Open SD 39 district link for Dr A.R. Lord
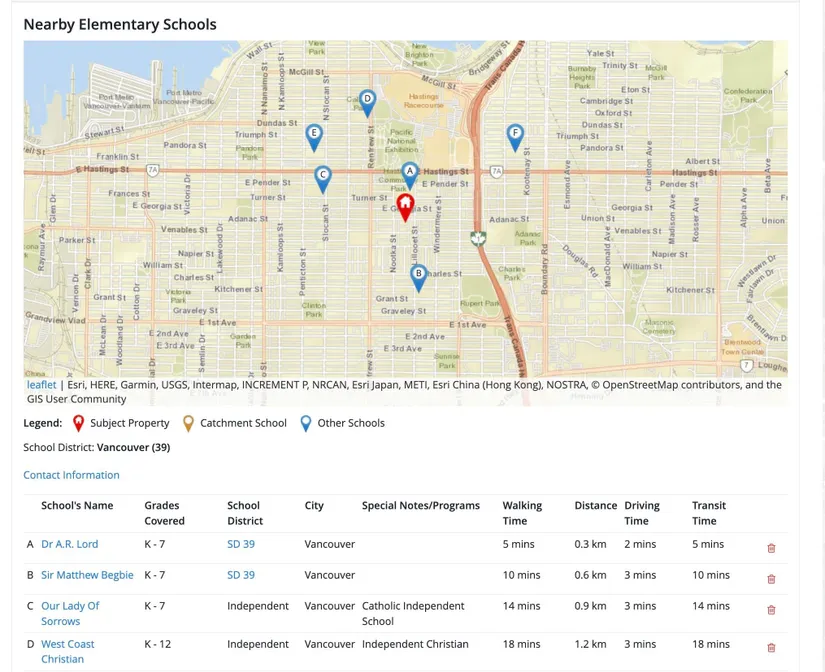The width and height of the screenshot is (825, 672). pyautogui.click(x=240, y=544)
